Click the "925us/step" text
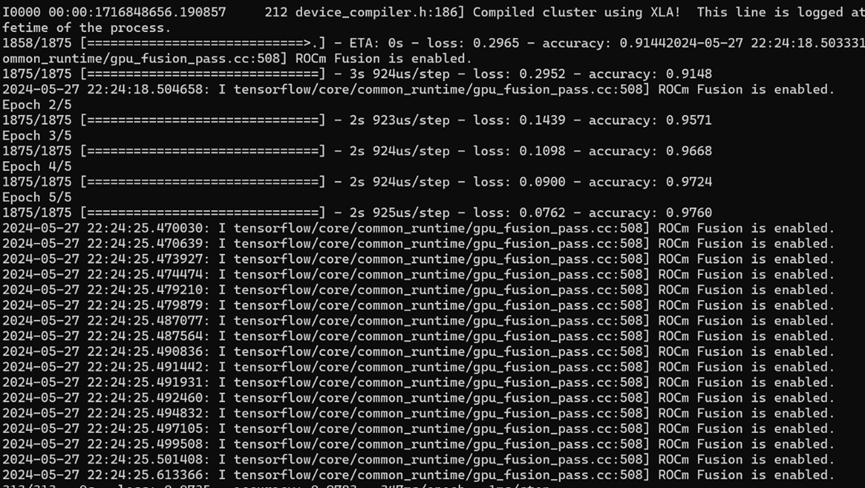Screen dimensions: 865x488 410,213
